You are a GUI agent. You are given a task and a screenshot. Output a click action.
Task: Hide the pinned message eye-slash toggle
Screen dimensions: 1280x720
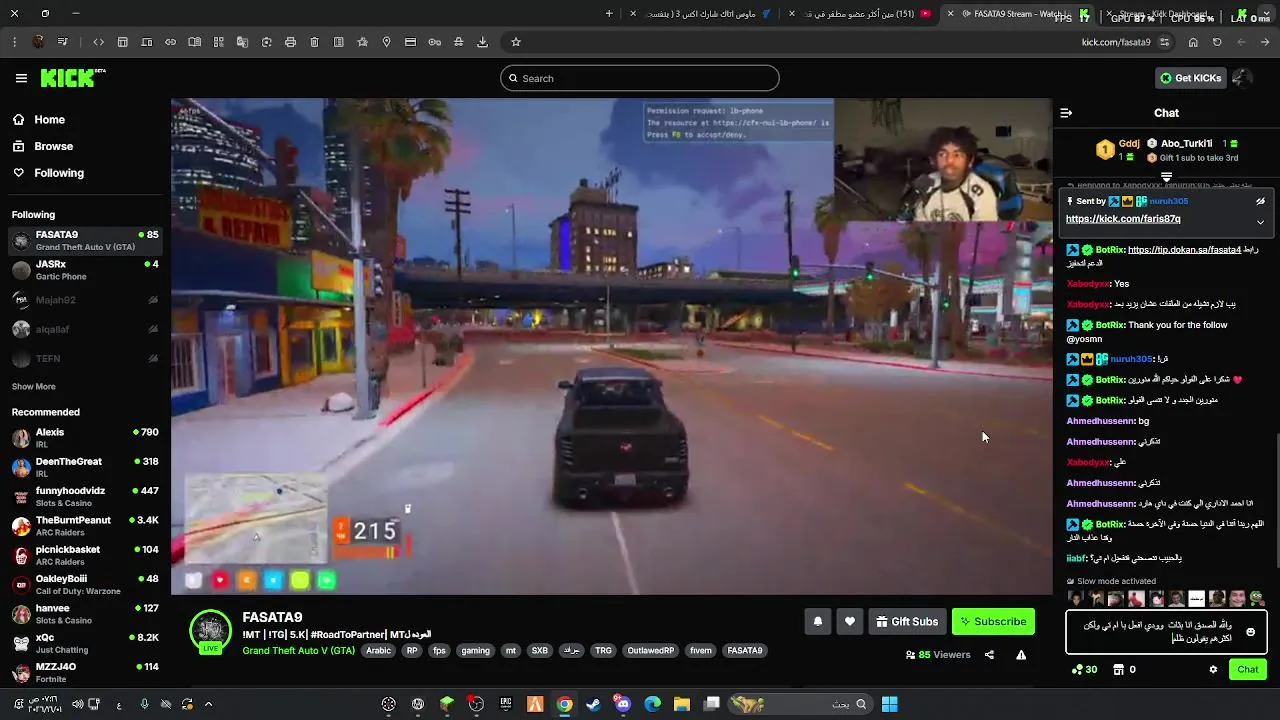point(1260,201)
